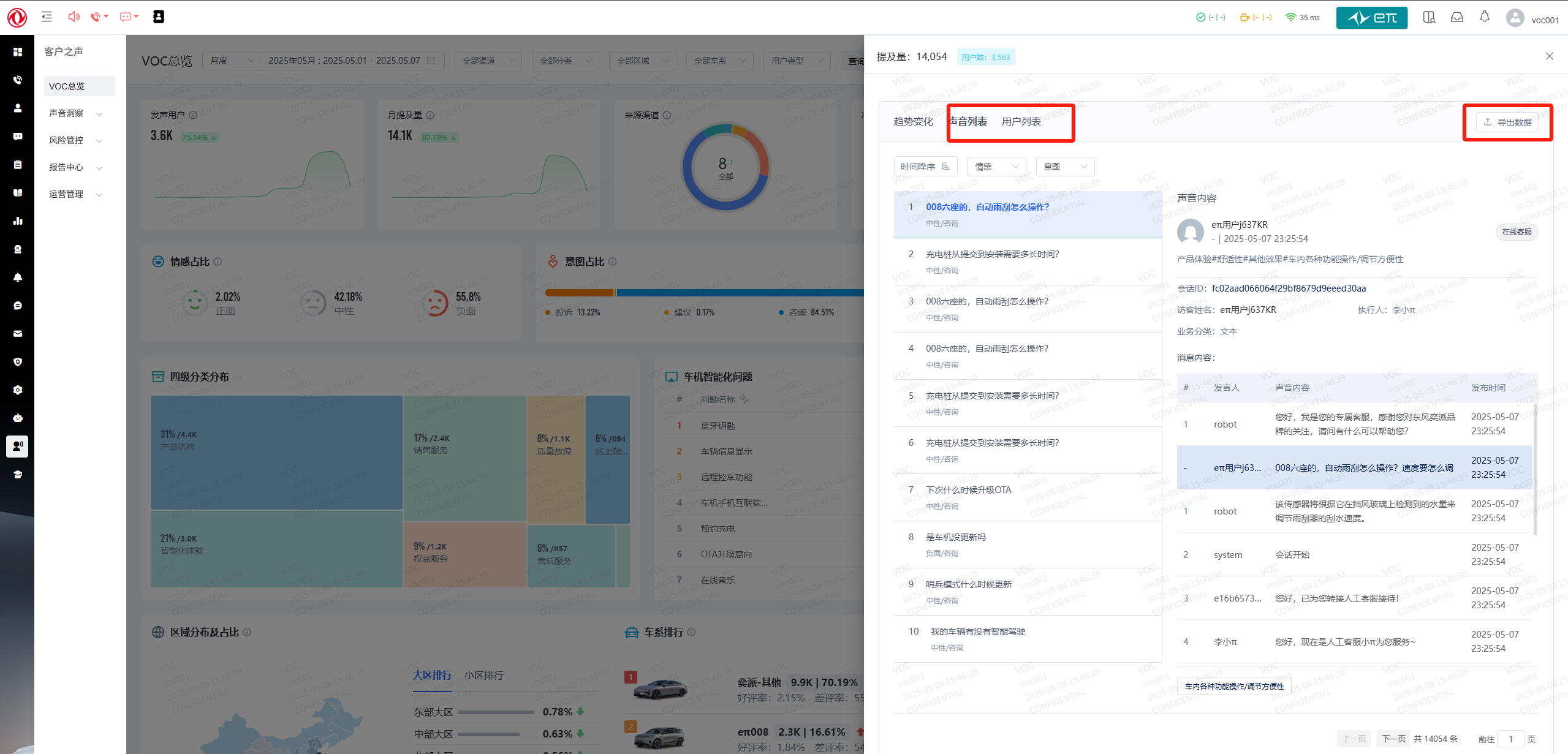Select voice item 7 下次什么时候升级OTA
This screenshot has height=754, width=1568.
click(x=1028, y=497)
